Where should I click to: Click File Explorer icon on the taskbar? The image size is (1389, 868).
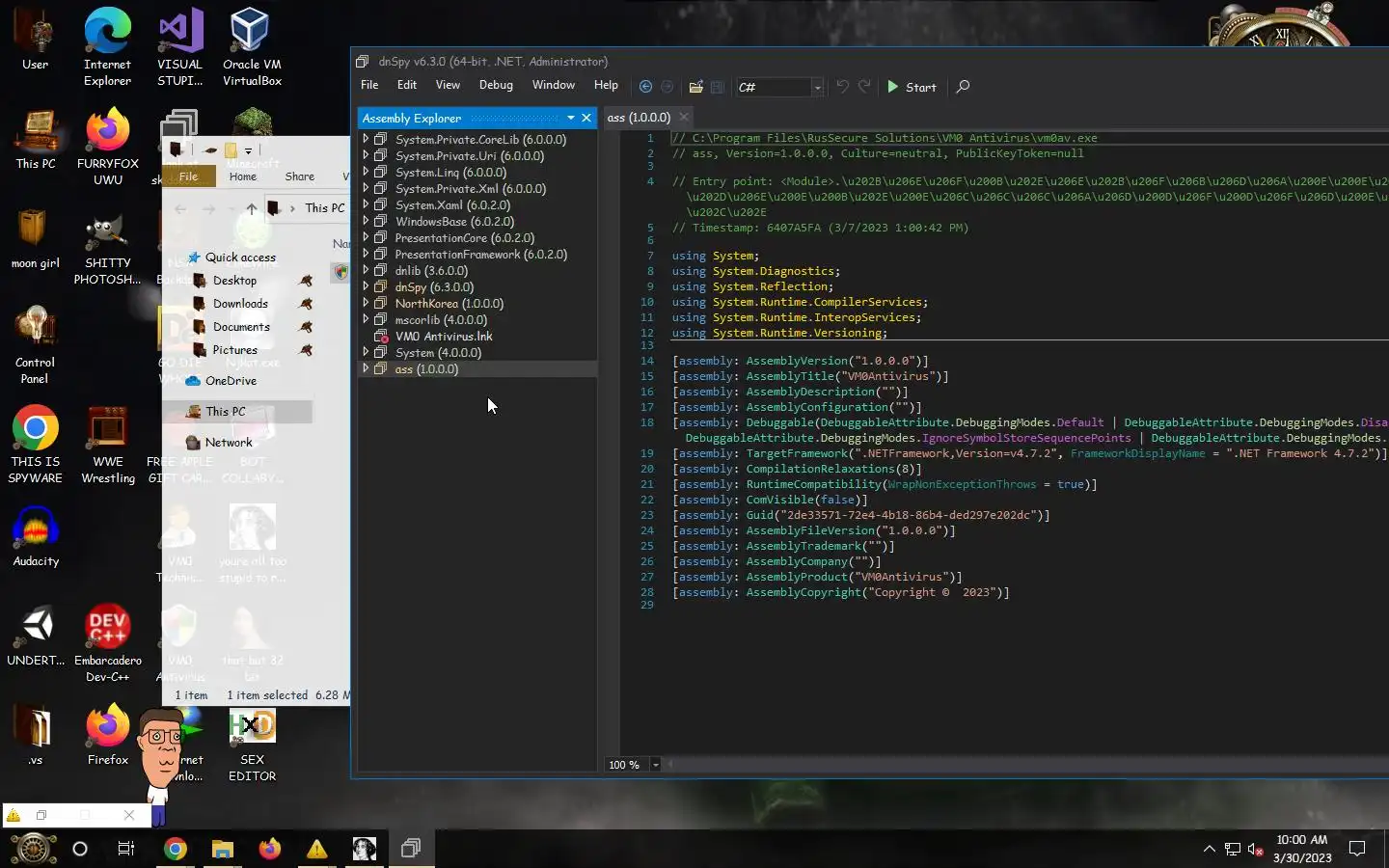click(223, 849)
